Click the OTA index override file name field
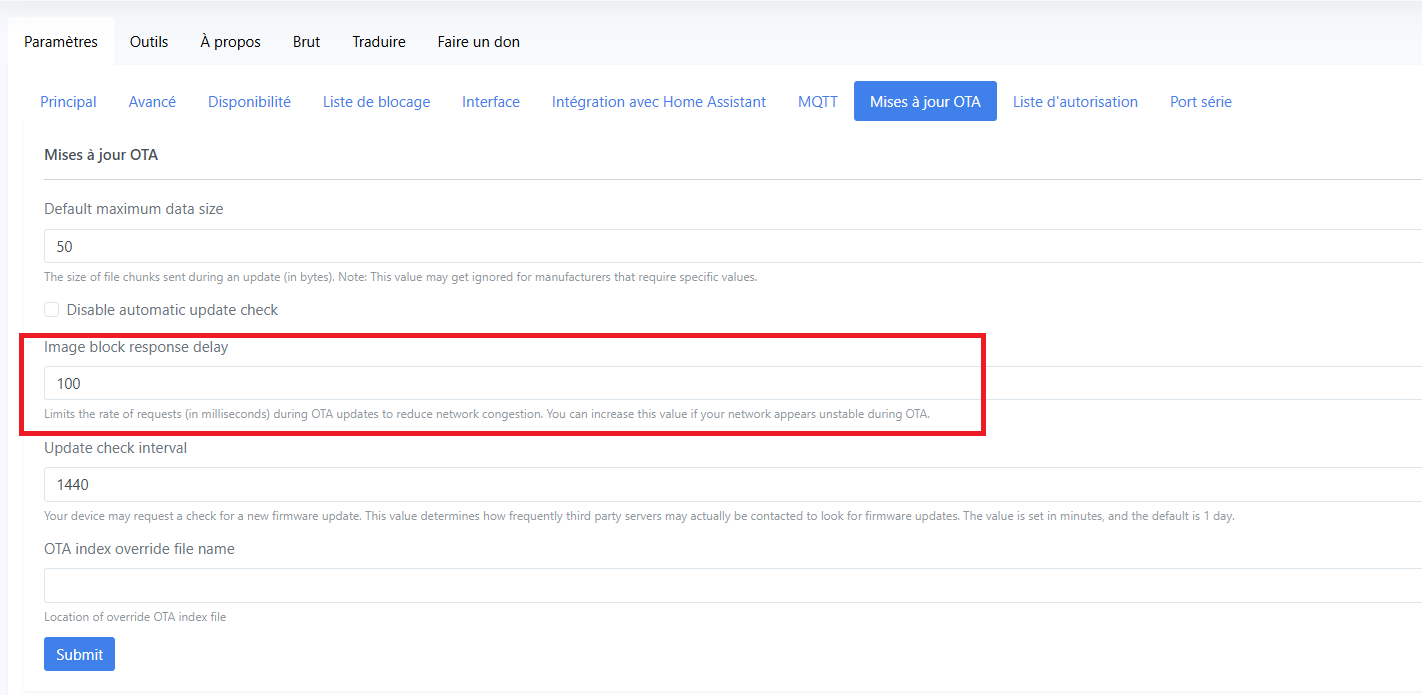Image resolution: width=1422 pixels, height=695 pixels. (733, 585)
